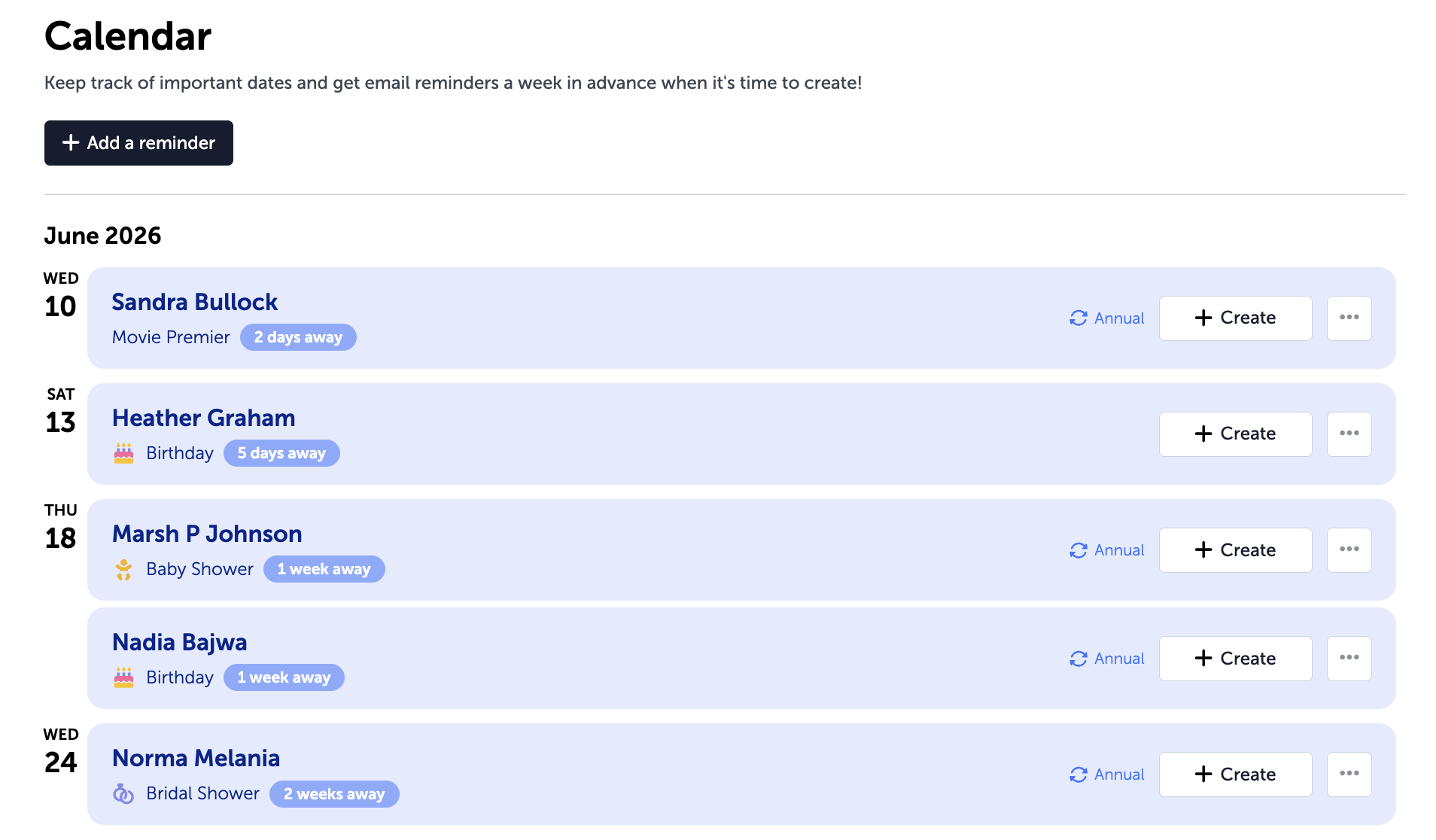This screenshot has width=1436, height=840.
Task: Open three-dot menu for Sandra Bullock
Action: click(x=1349, y=318)
